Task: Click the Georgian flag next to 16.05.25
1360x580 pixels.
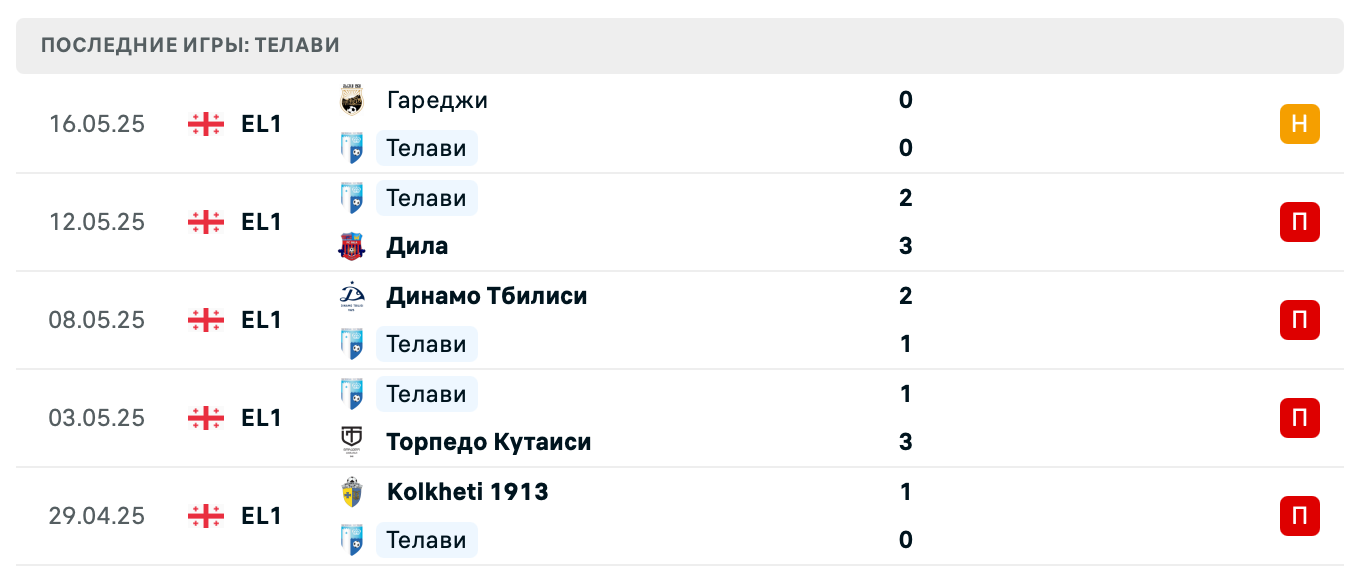Action: (204, 124)
